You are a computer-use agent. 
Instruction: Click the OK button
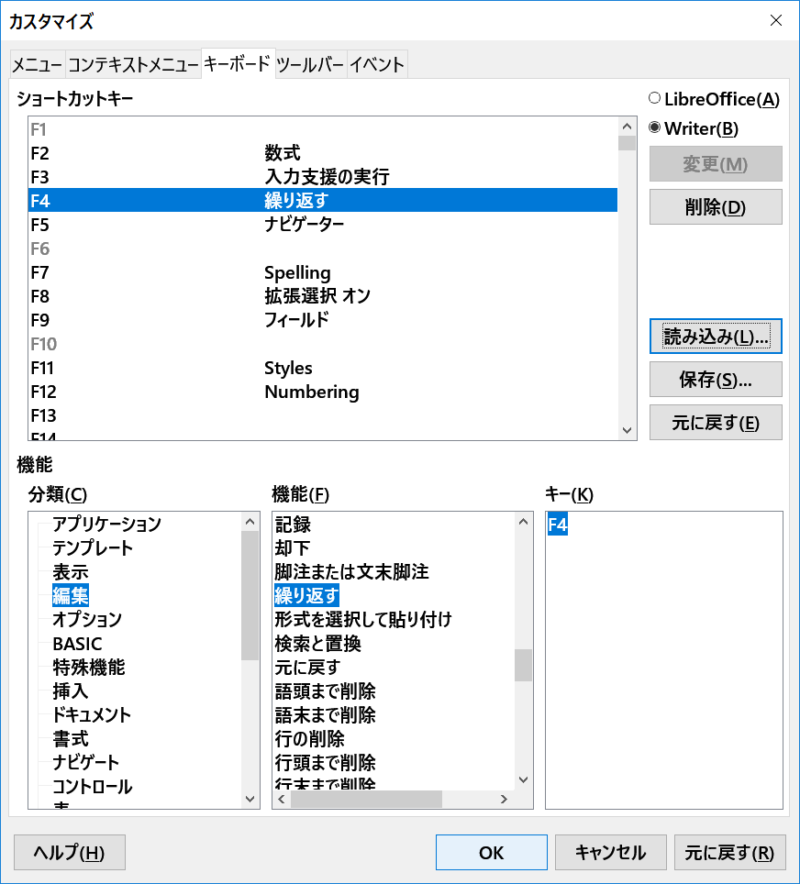(x=491, y=853)
